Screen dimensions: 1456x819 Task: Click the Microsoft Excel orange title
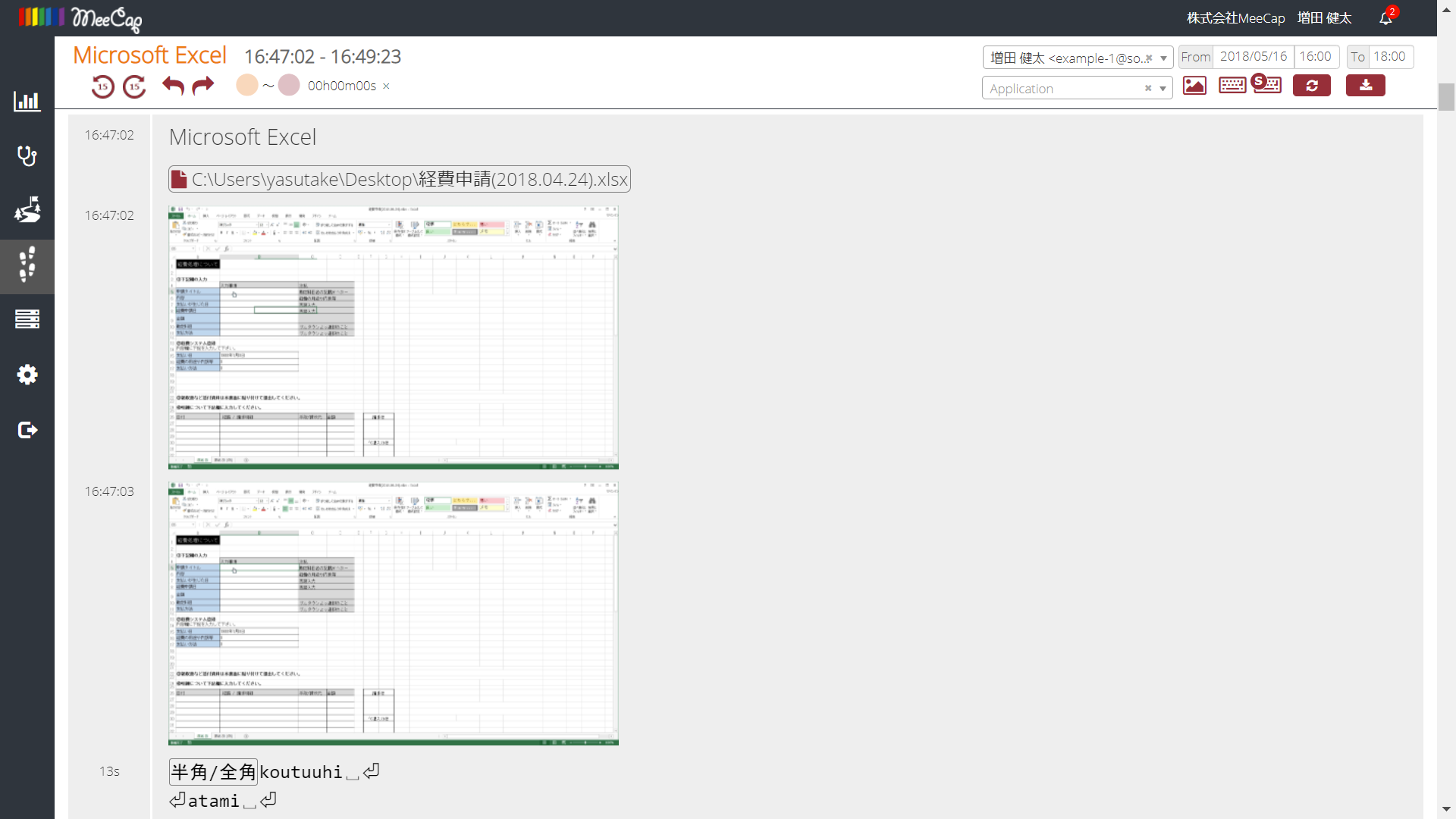(149, 55)
